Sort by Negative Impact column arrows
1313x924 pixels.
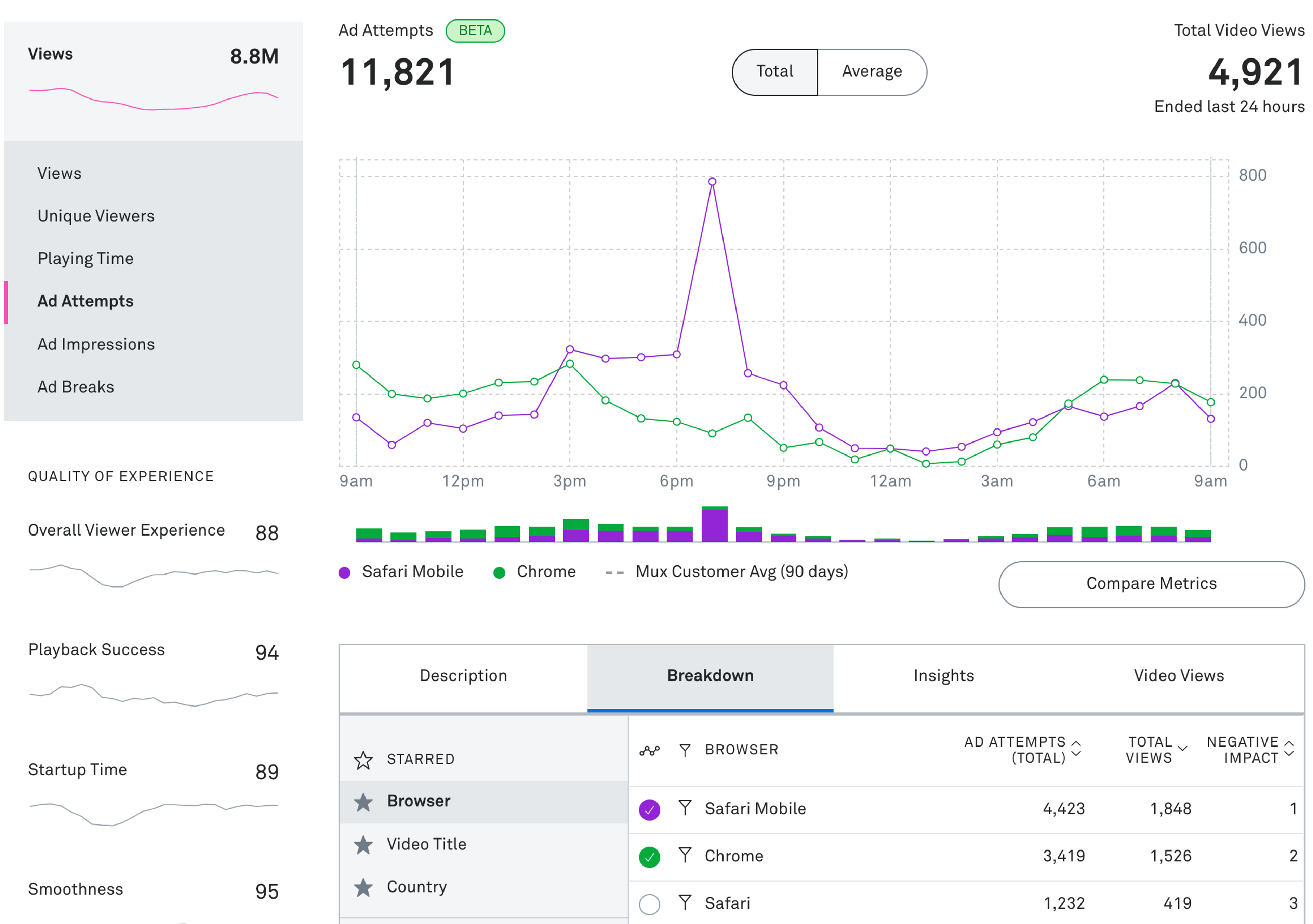click(x=1289, y=749)
